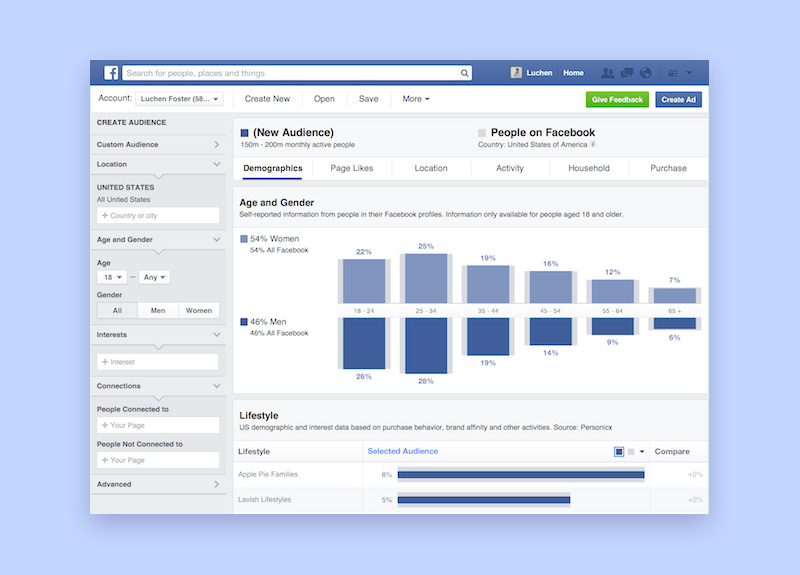Switch to the Purchase tab
The image size is (800, 575).
668,168
